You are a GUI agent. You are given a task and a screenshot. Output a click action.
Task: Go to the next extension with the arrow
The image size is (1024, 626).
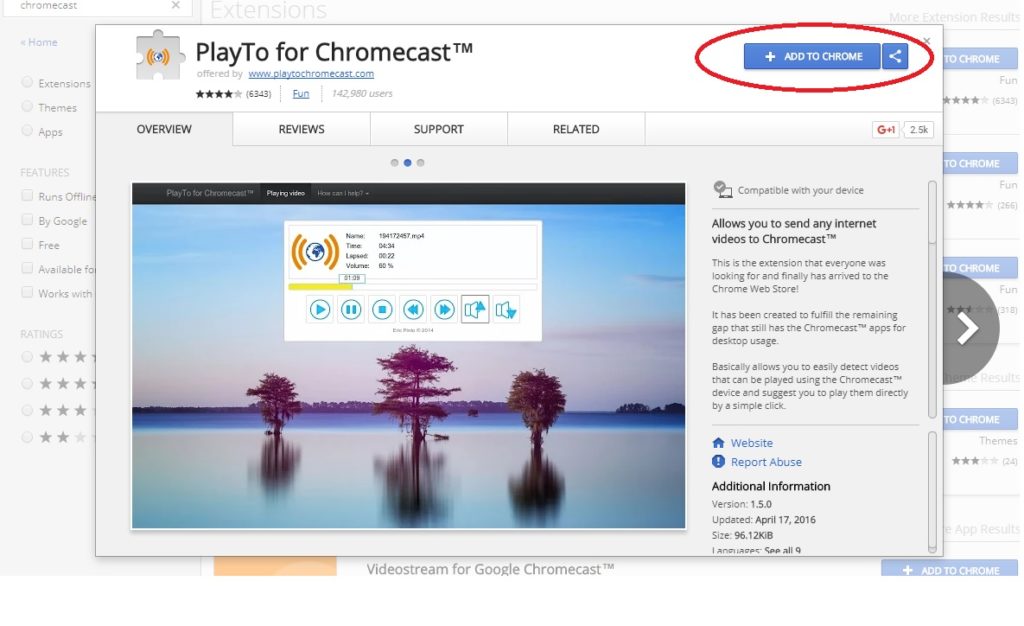coord(969,328)
